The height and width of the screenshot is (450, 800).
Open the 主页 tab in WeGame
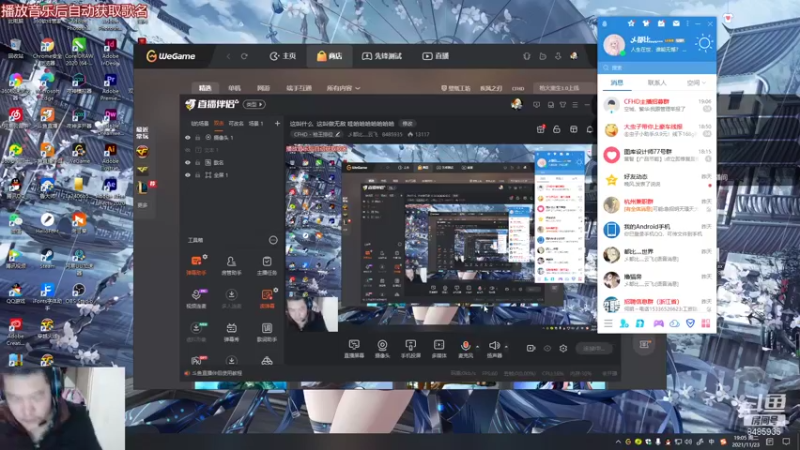[x=283, y=56]
